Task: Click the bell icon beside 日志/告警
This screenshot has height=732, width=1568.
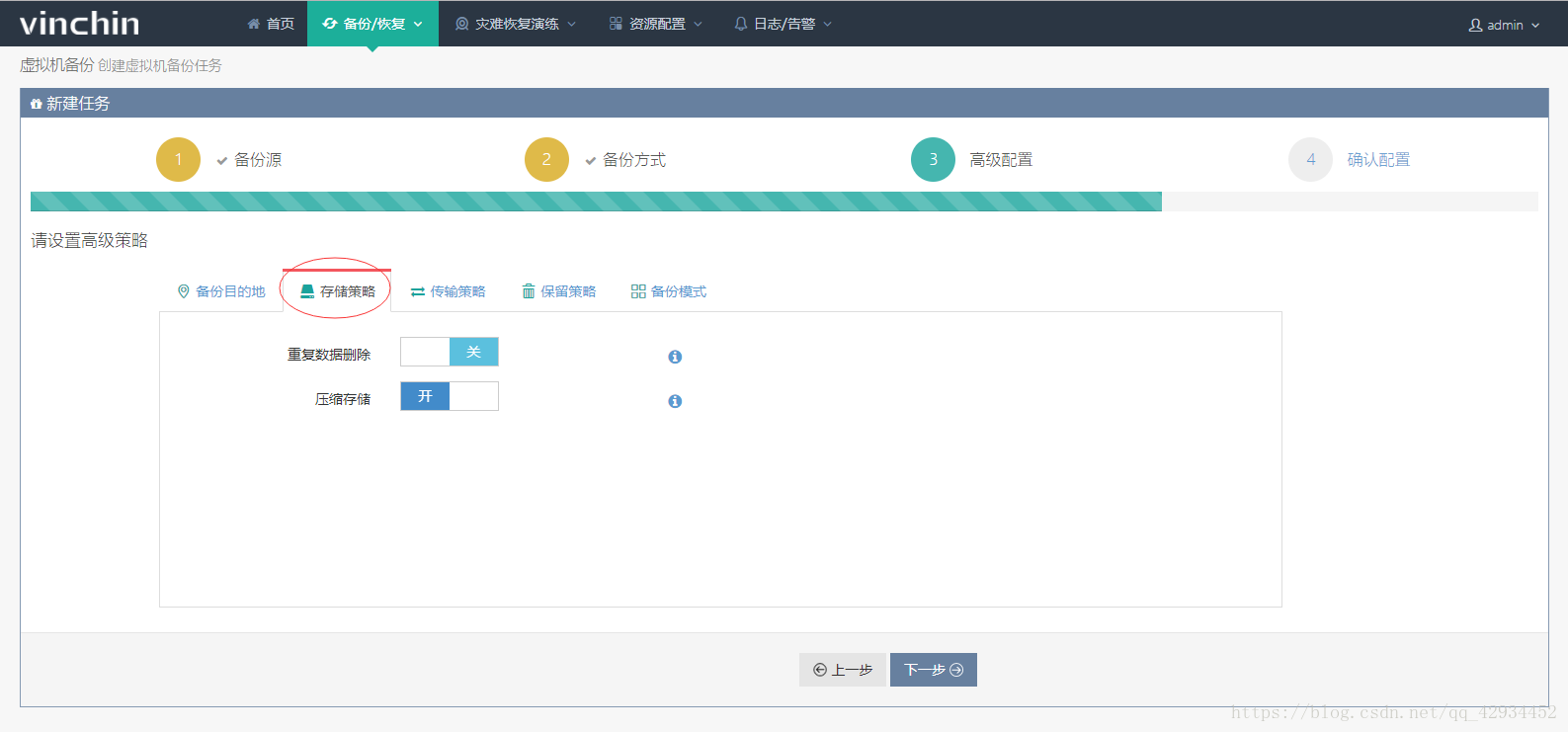Action: pos(741,24)
